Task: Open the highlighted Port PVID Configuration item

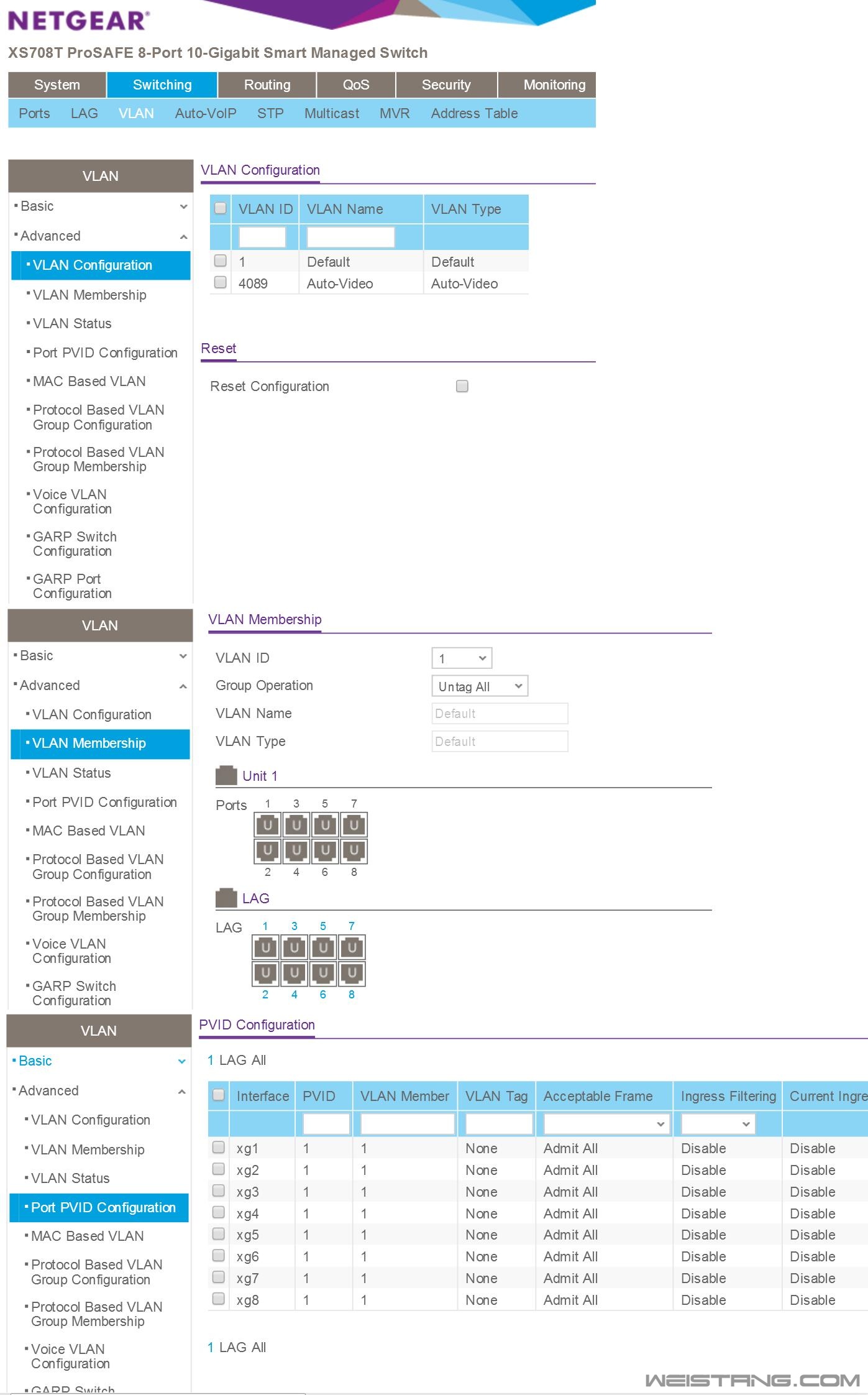Action: click(x=99, y=1208)
